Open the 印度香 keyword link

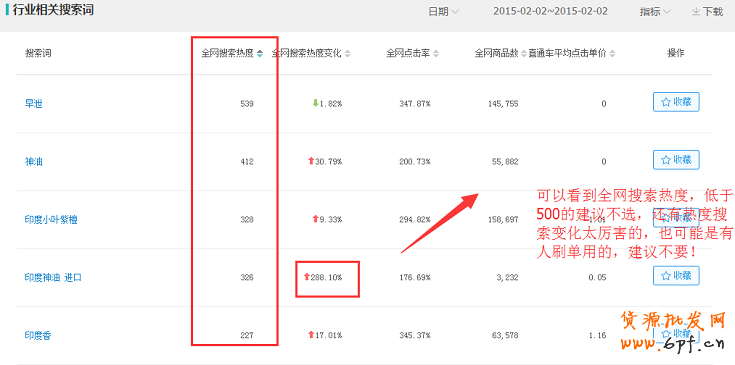click(x=38, y=335)
